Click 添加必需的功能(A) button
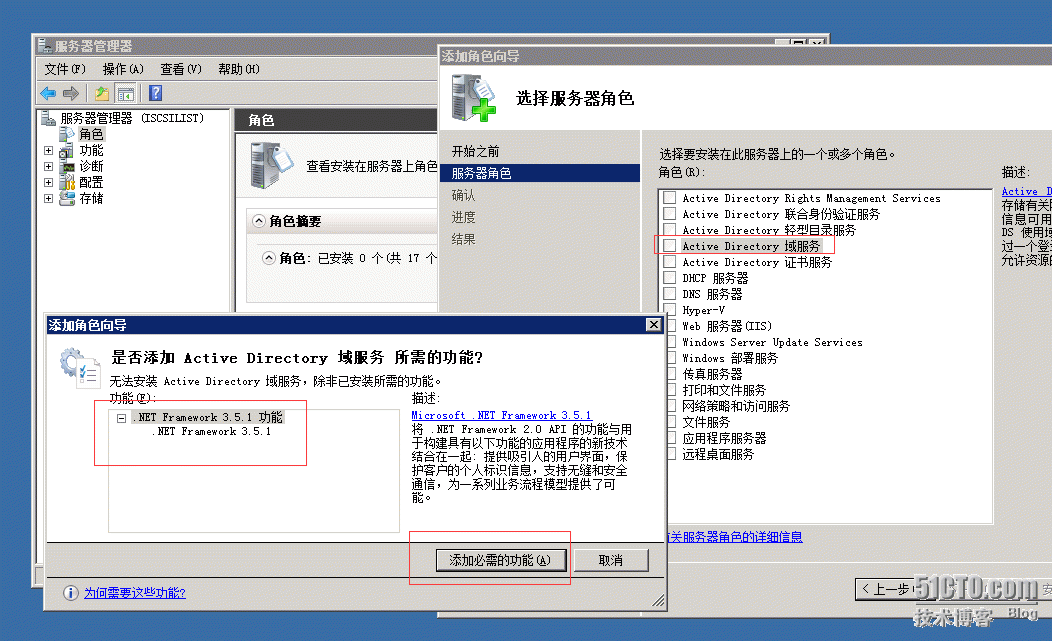This screenshot has height=641, width=1052. 501,560
